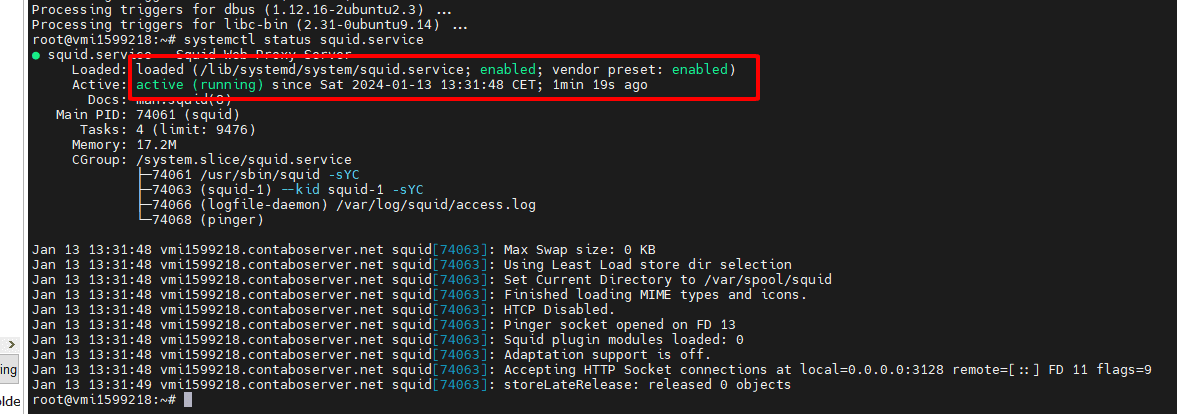Click the partially visible button ending in "ing"

[9, 370]
